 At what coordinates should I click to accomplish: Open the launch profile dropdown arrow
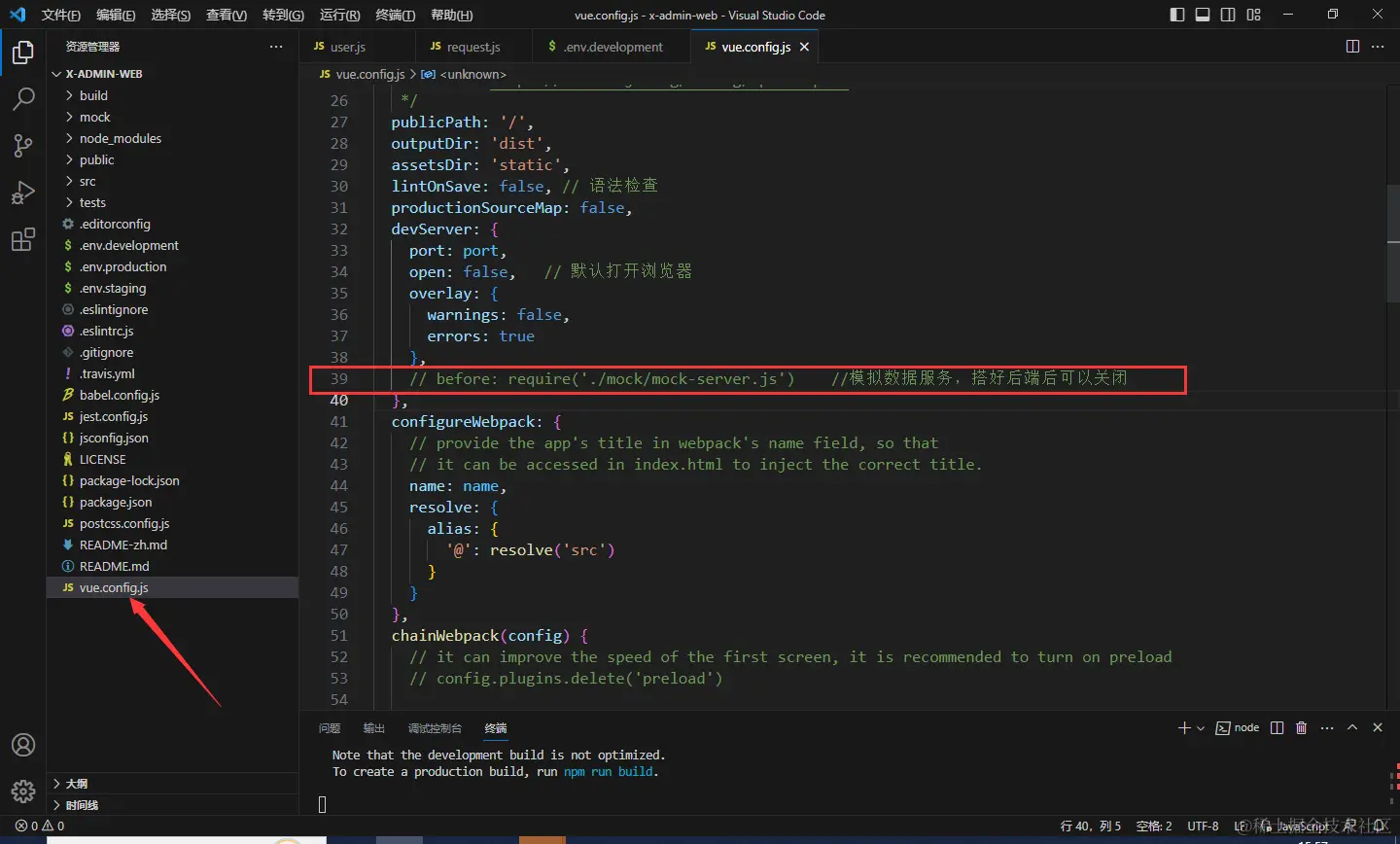coord(1201,727)
